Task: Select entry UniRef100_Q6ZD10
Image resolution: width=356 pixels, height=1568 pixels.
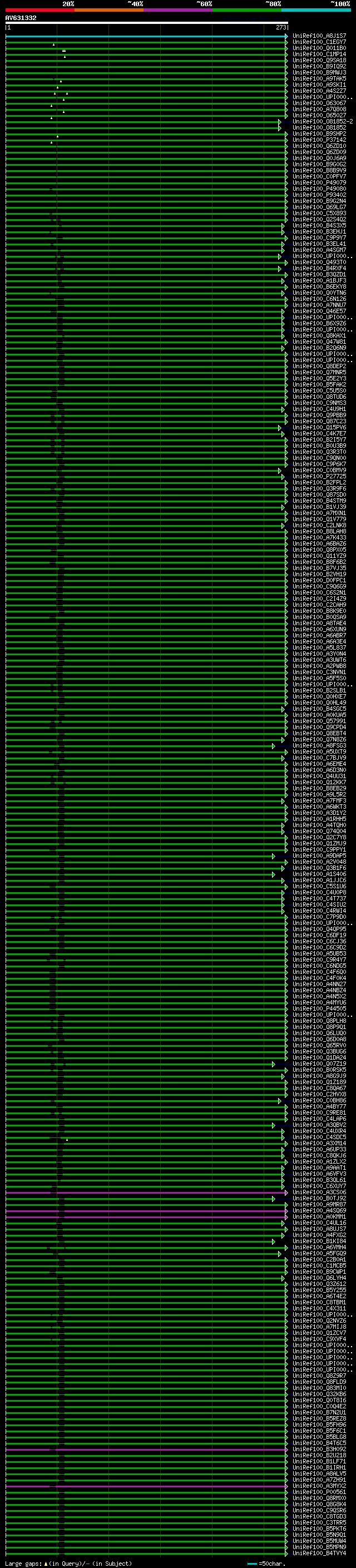Action: pos(319,146)
